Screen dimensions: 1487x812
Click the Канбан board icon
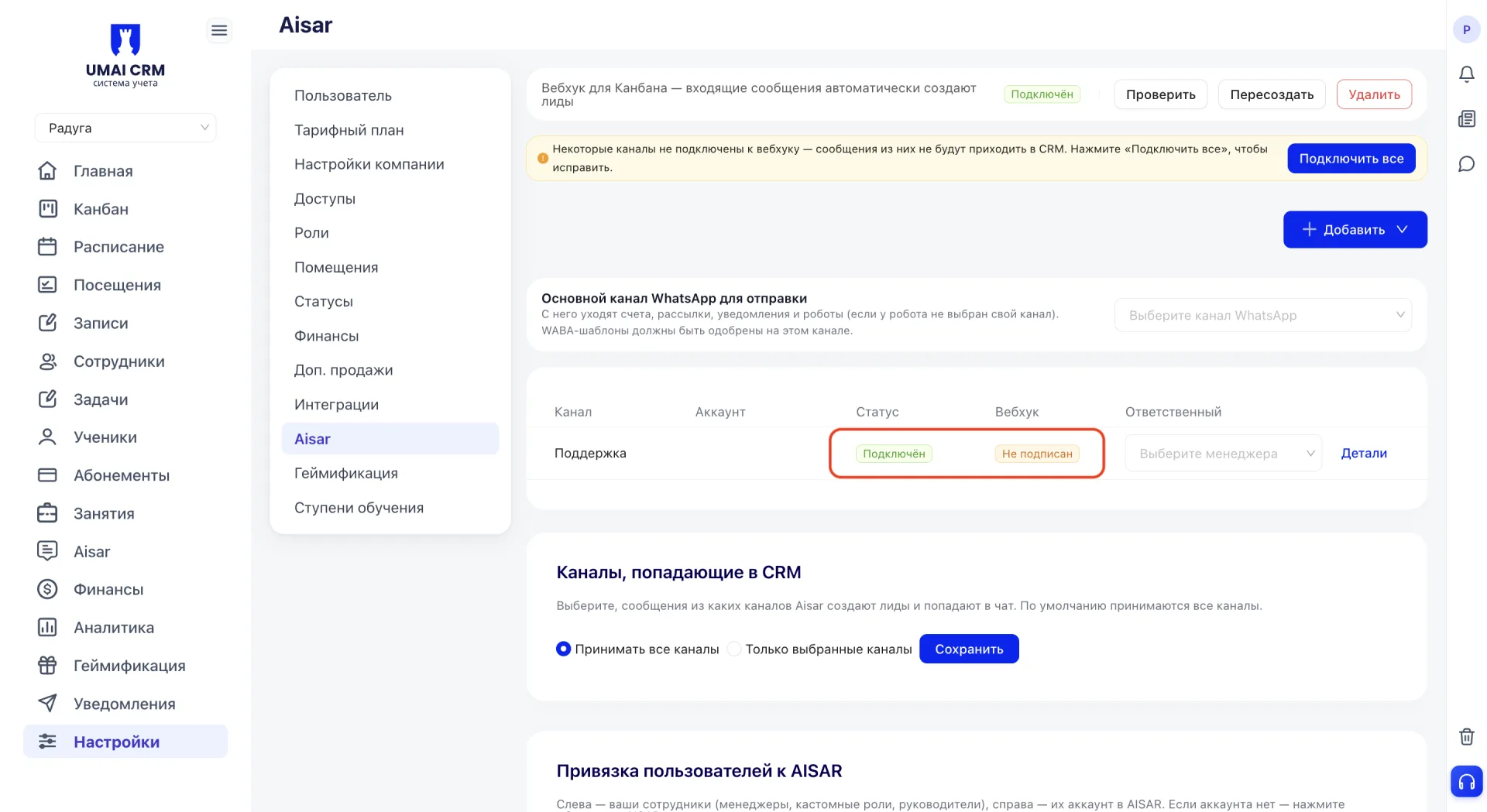pos(47,208)
